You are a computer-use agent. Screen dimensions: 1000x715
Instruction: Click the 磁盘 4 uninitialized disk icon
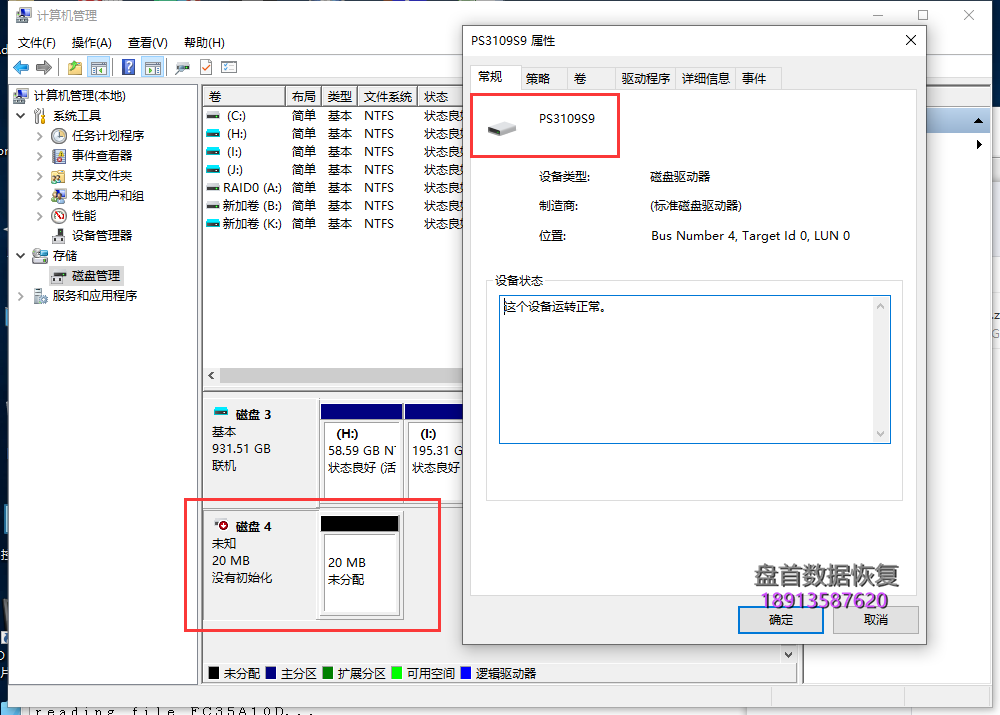point(222,526)
